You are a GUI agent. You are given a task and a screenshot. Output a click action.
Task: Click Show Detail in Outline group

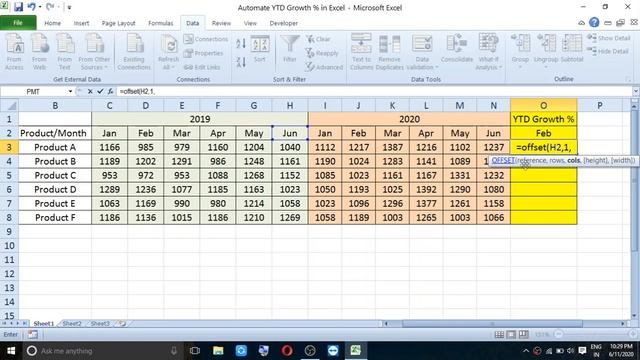(609, 38)
